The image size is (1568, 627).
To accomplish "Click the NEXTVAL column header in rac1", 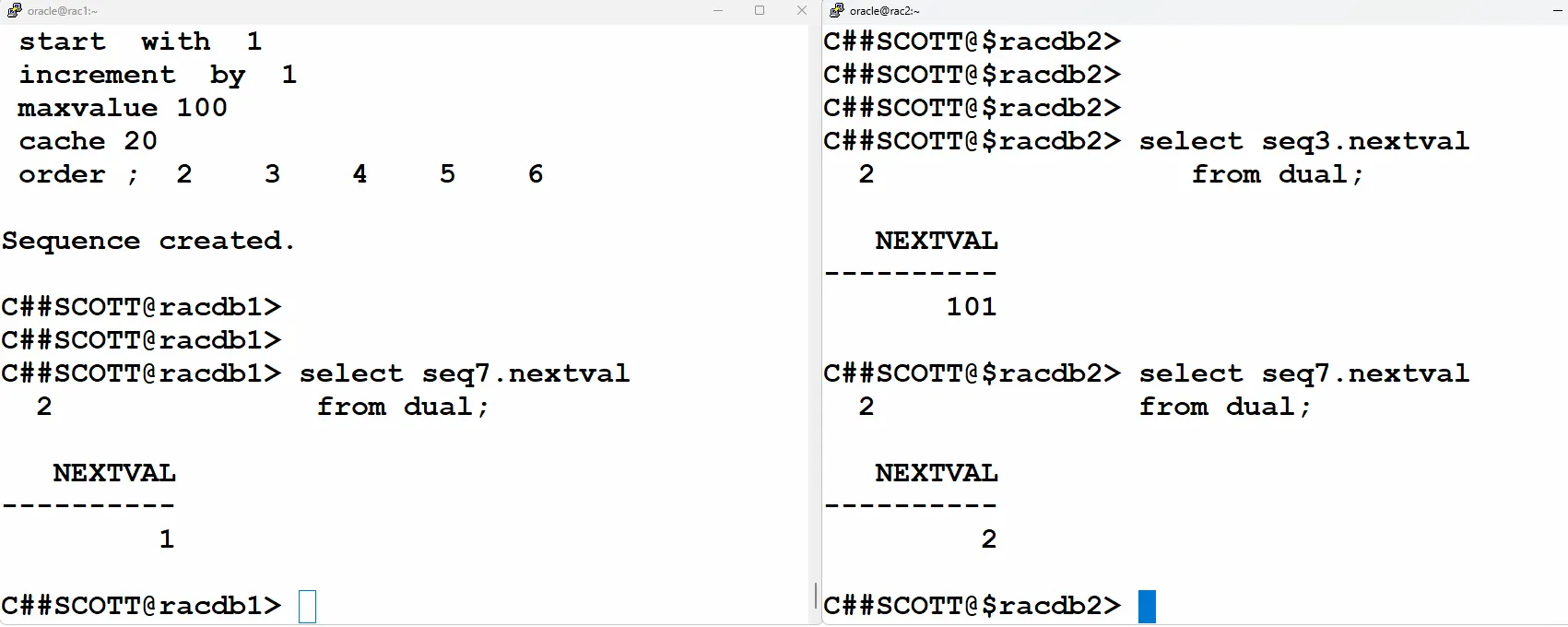I will (114, 474).
